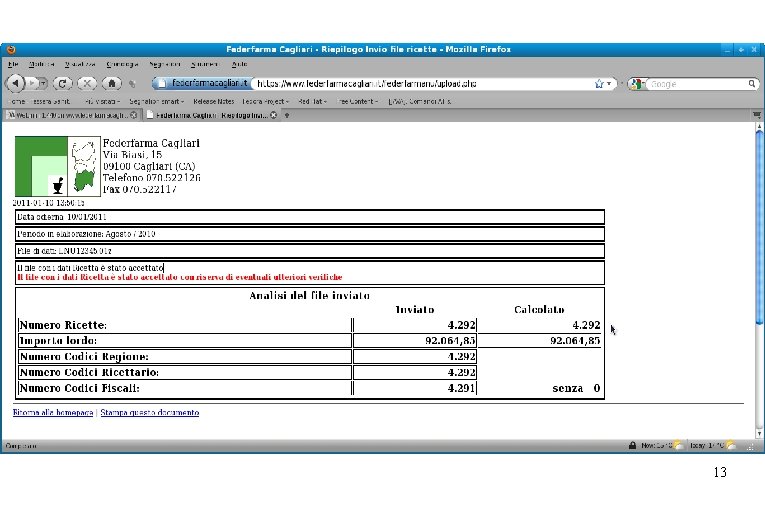Open the URL history dropdown arrow beside the star

pos(609,84)
